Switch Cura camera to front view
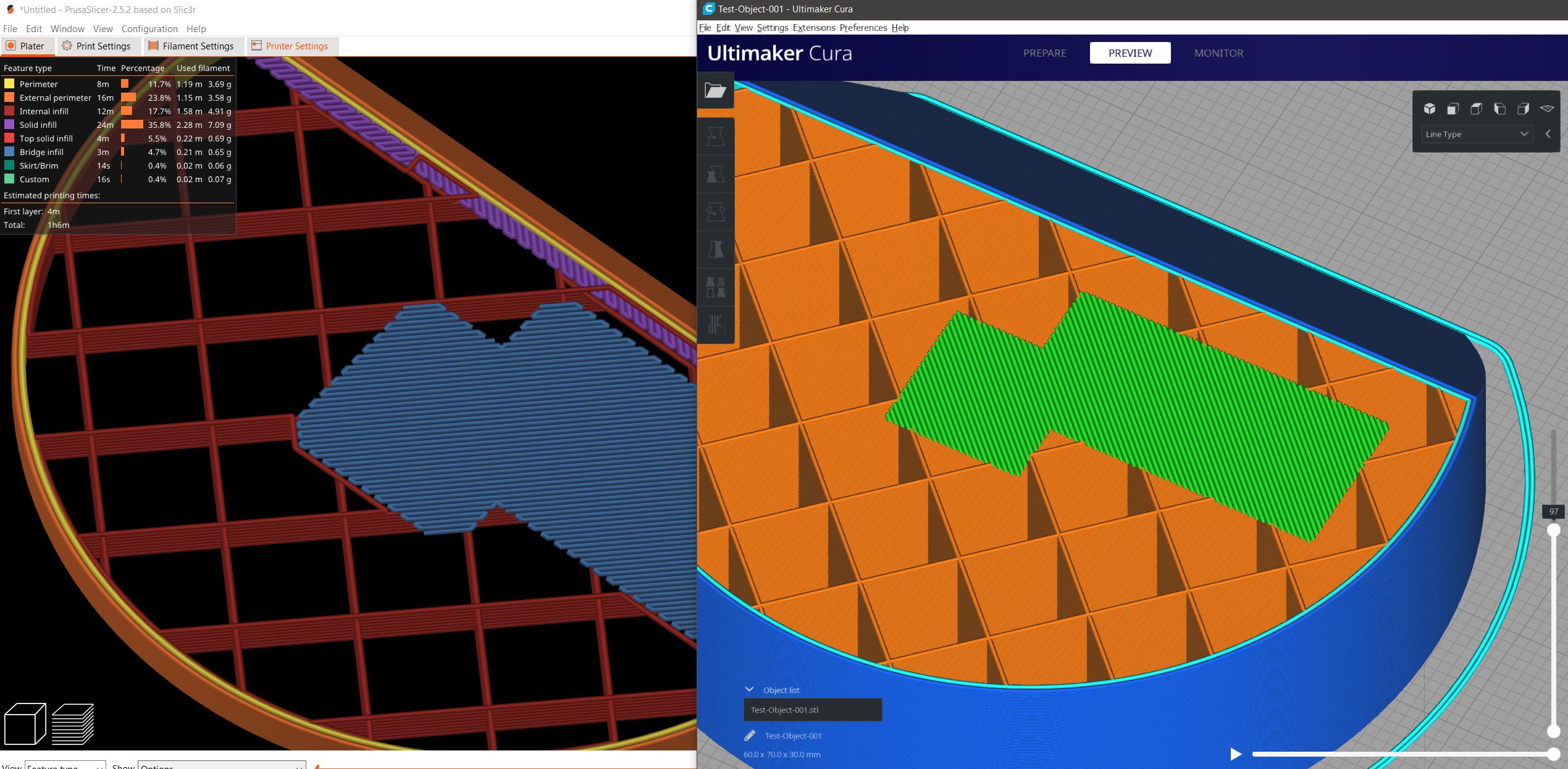Viewport: 1568px width, 769px height. coord(1453,109)
